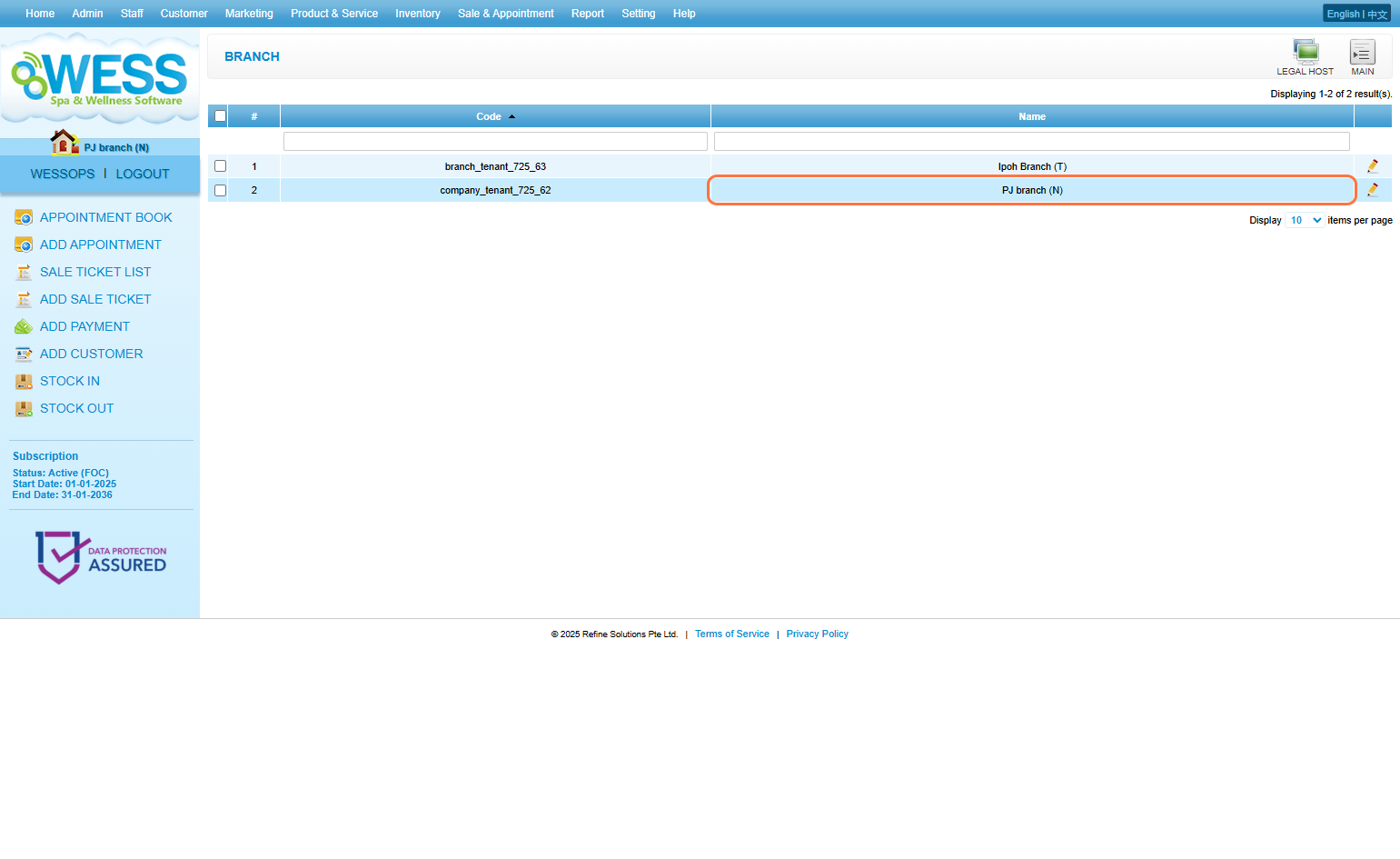
Task: Click the Add Payment sidebar icon
Action: click(24, 326)
